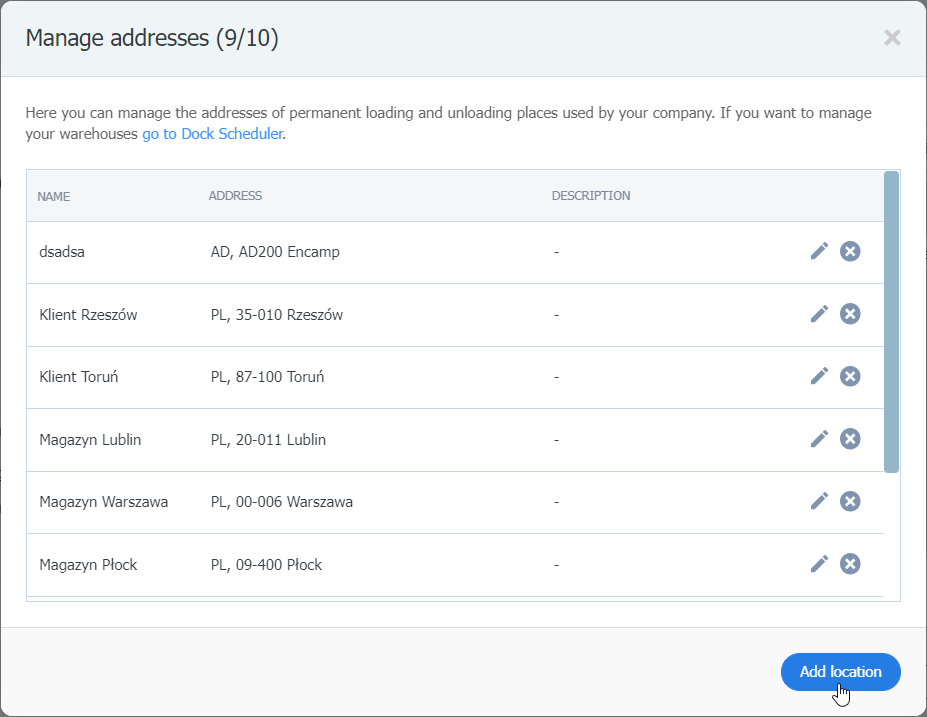Remove the Magazyn Lublin address

tap(850, 439)
